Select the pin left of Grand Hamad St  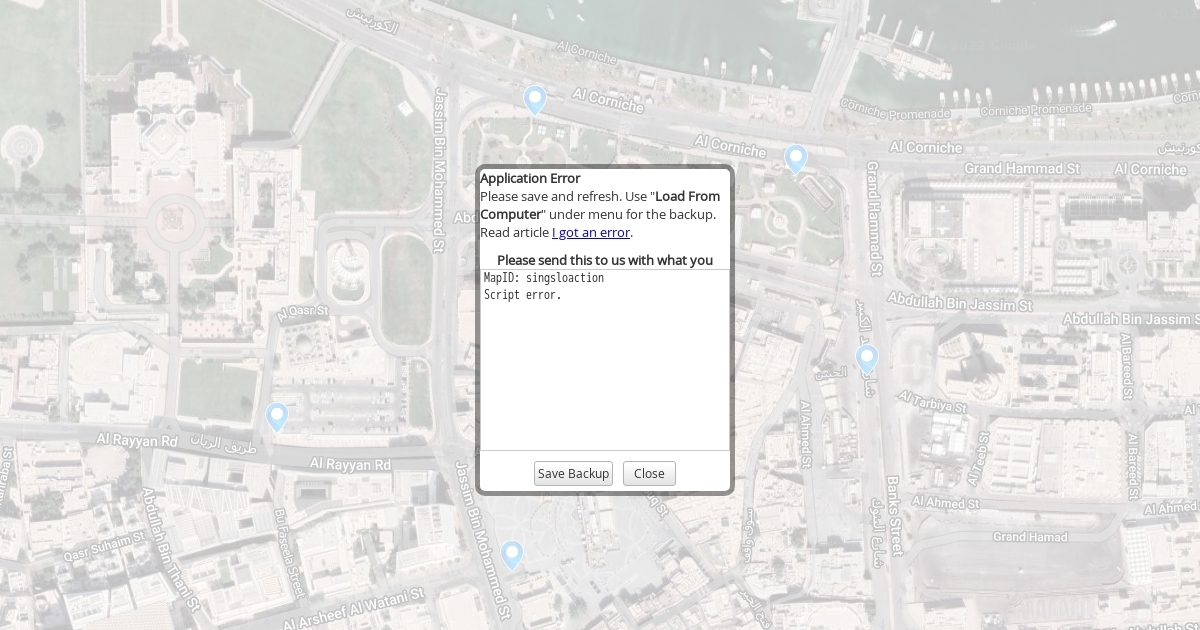[x=795, y=159]
